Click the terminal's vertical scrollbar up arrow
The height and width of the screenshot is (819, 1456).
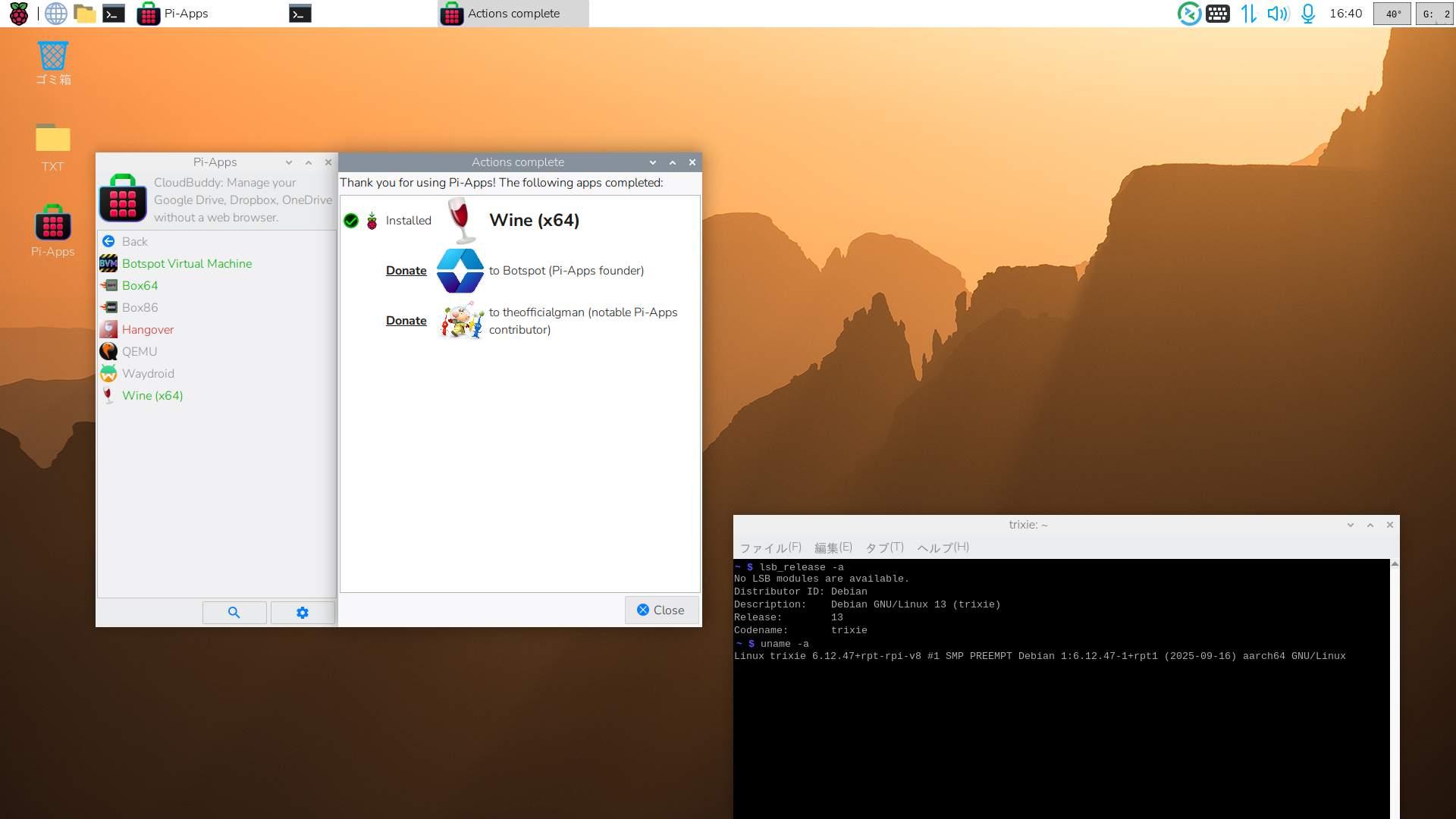pyautogui.click(x=1395, y=564)
